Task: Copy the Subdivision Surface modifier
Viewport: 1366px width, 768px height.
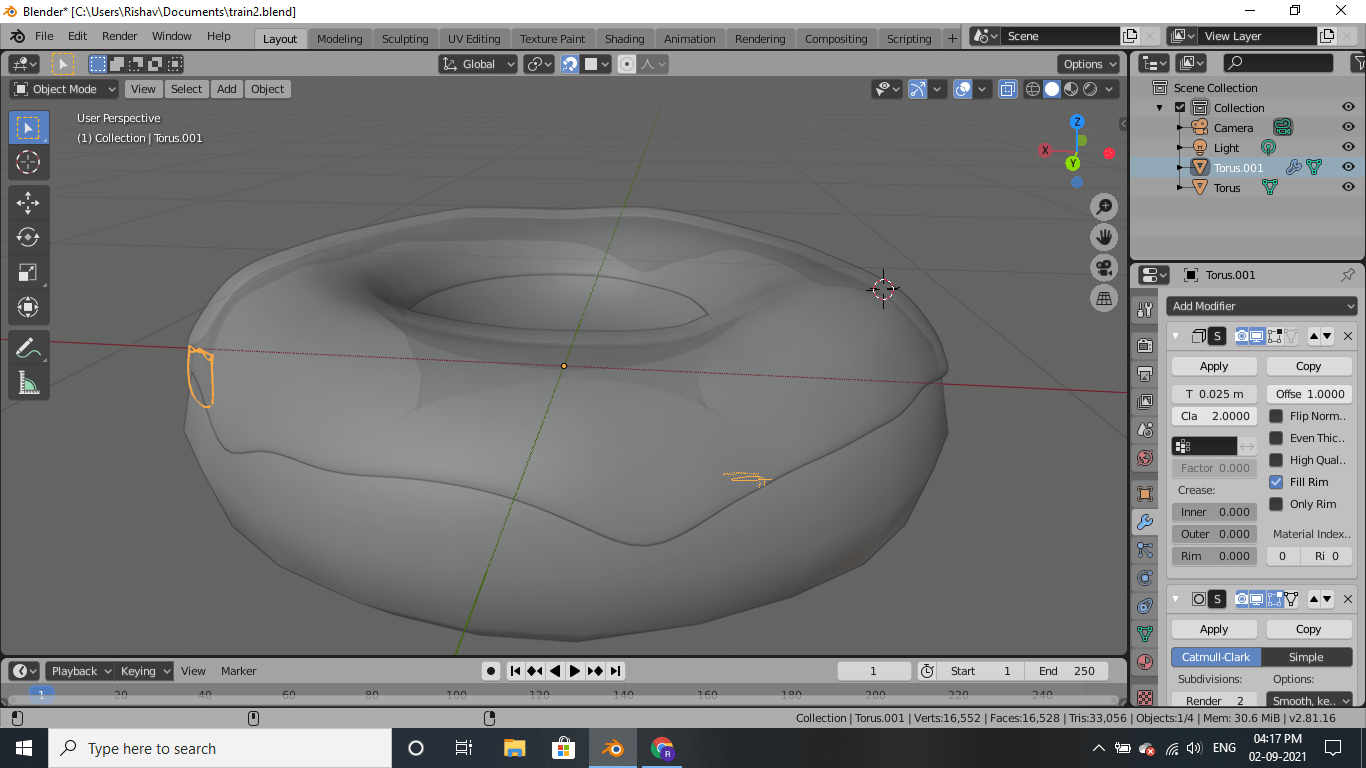Action: 1309,628
